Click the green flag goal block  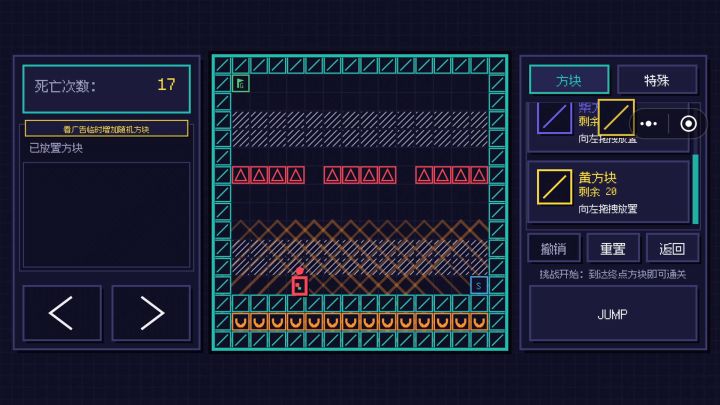click(241, 84)
